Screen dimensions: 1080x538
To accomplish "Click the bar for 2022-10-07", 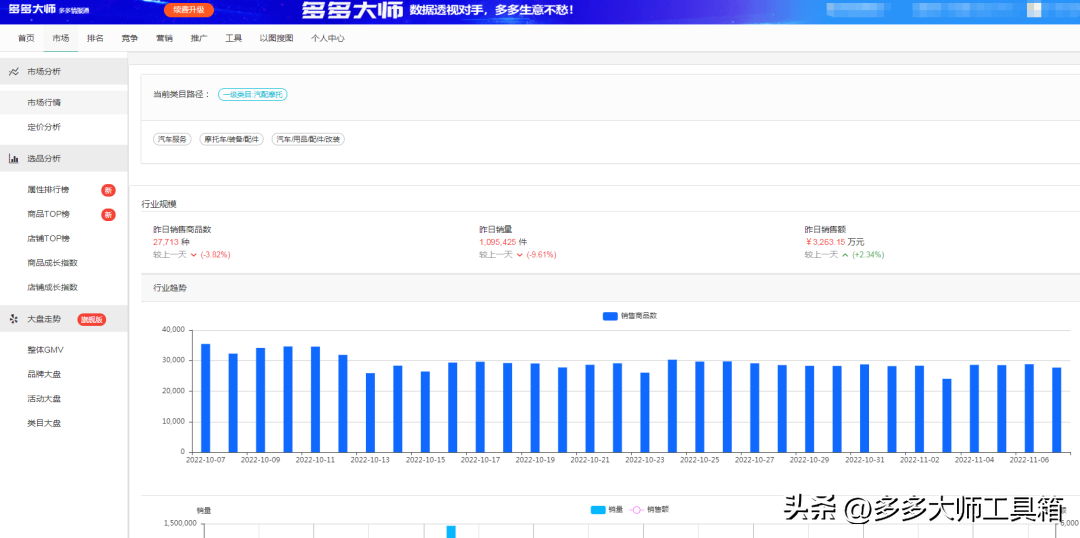I will (x=205, y=397).
